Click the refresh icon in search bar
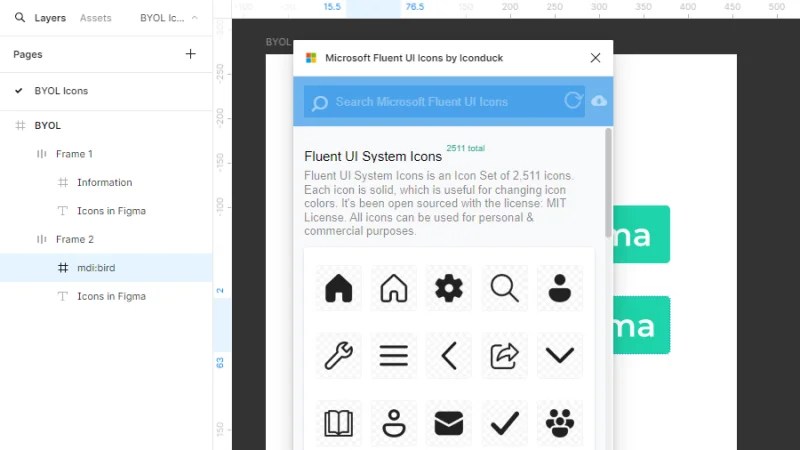Image resolution: width=800 pixels, height=450 pixels. pyautogui.click(x=573, y=101)
